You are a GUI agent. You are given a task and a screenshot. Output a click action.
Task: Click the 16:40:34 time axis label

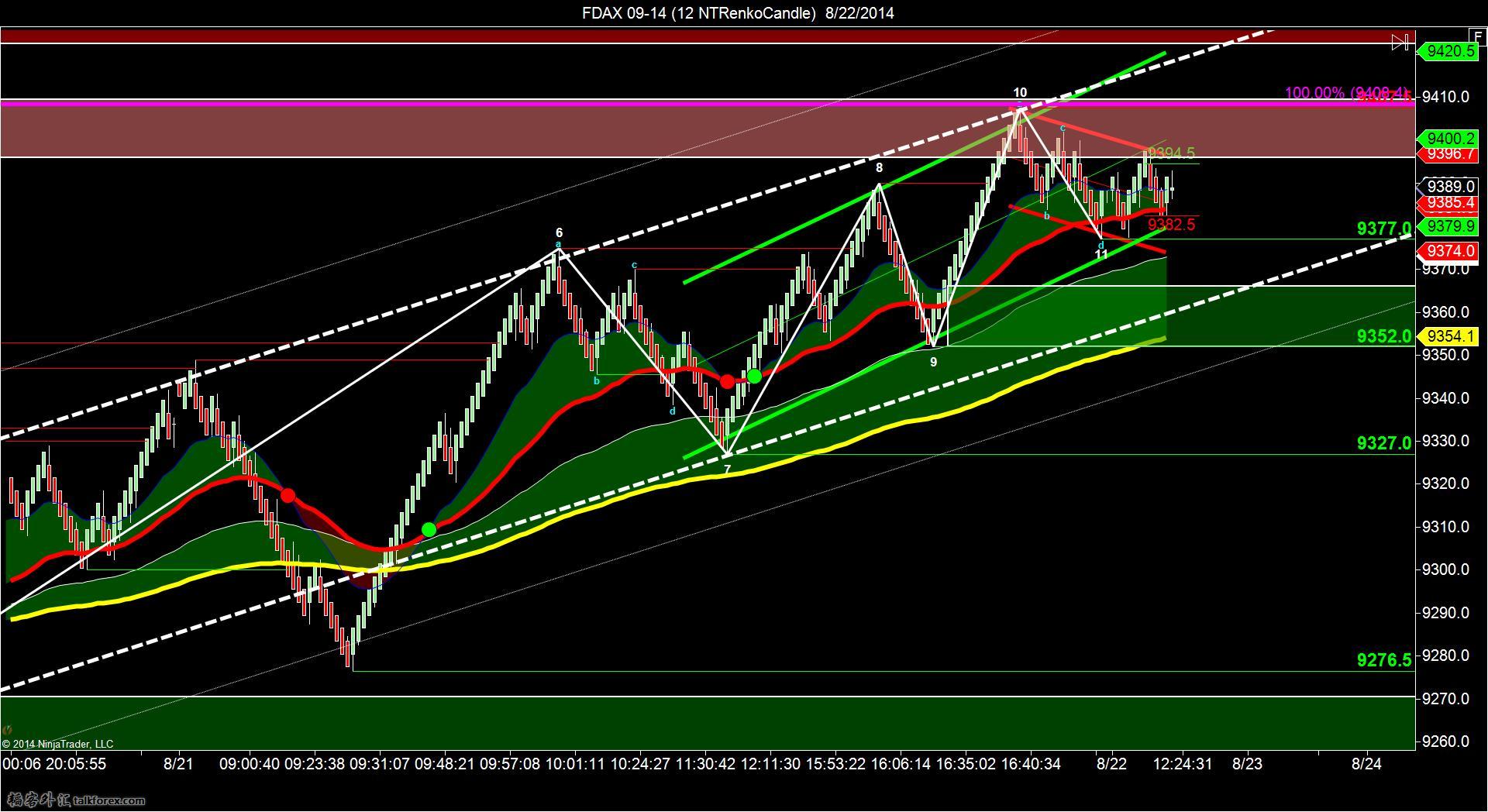tap(1031, 764)
